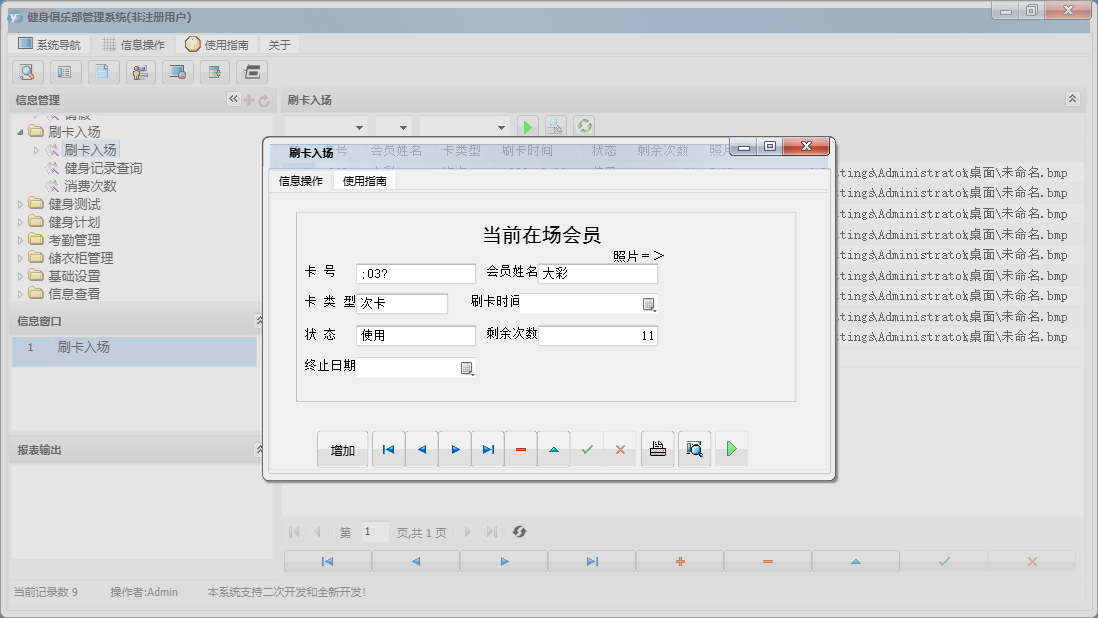Open the 系统导航 menu
1098x618 pixels.
click(51, 45)
